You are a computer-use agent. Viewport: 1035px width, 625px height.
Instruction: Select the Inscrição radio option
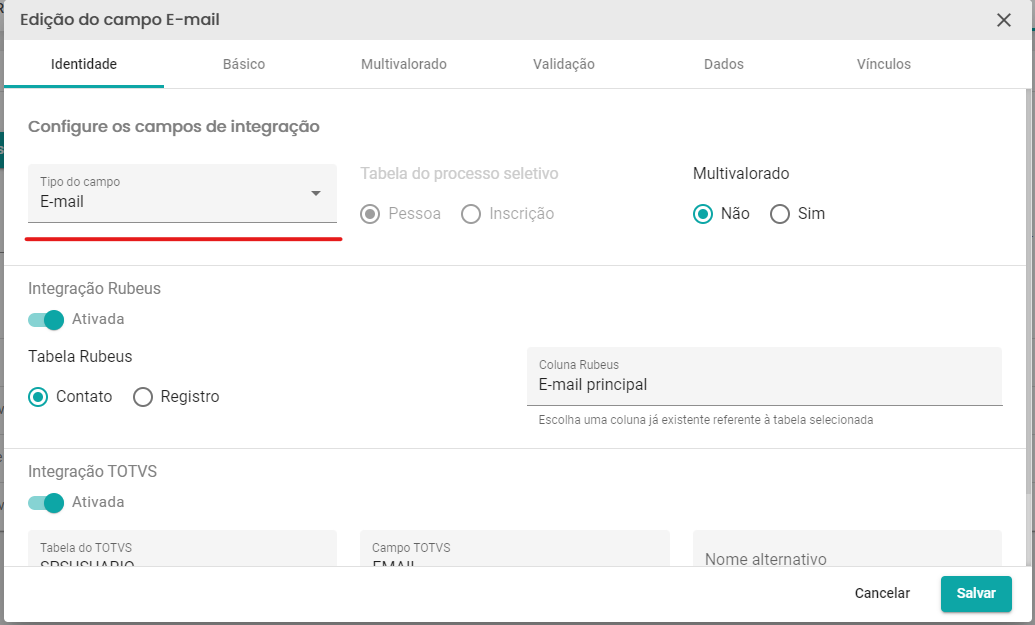coord(471,214)
